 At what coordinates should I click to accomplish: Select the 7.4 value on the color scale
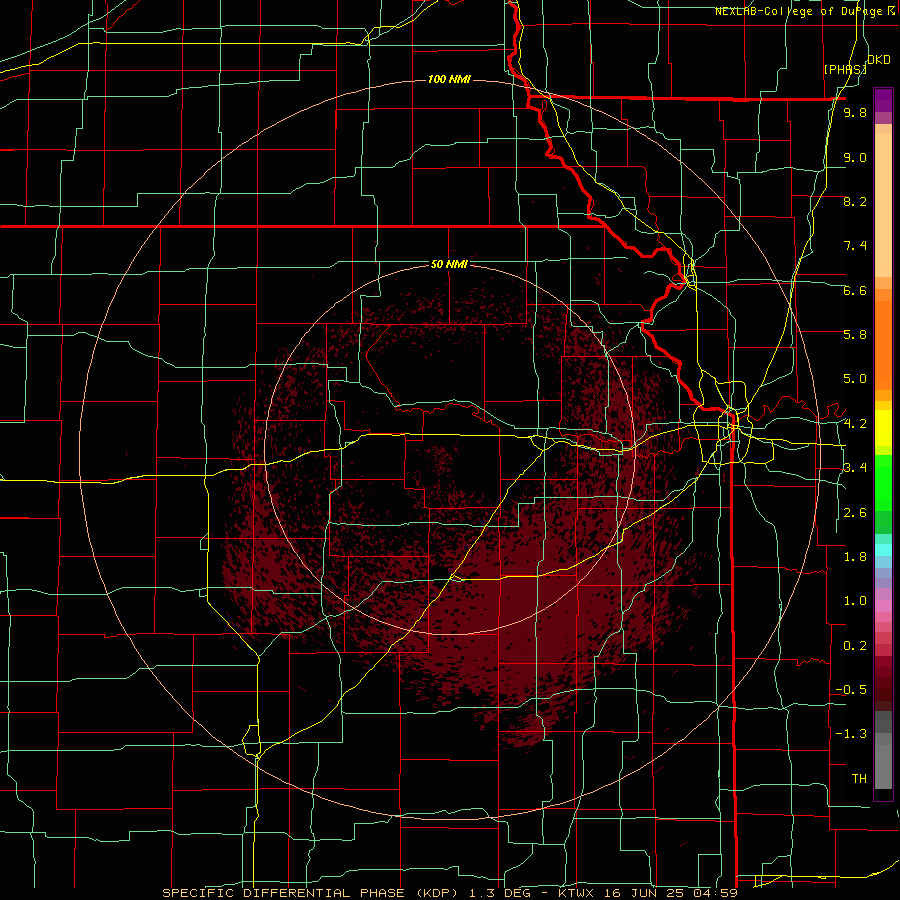[x=855, y=246]
